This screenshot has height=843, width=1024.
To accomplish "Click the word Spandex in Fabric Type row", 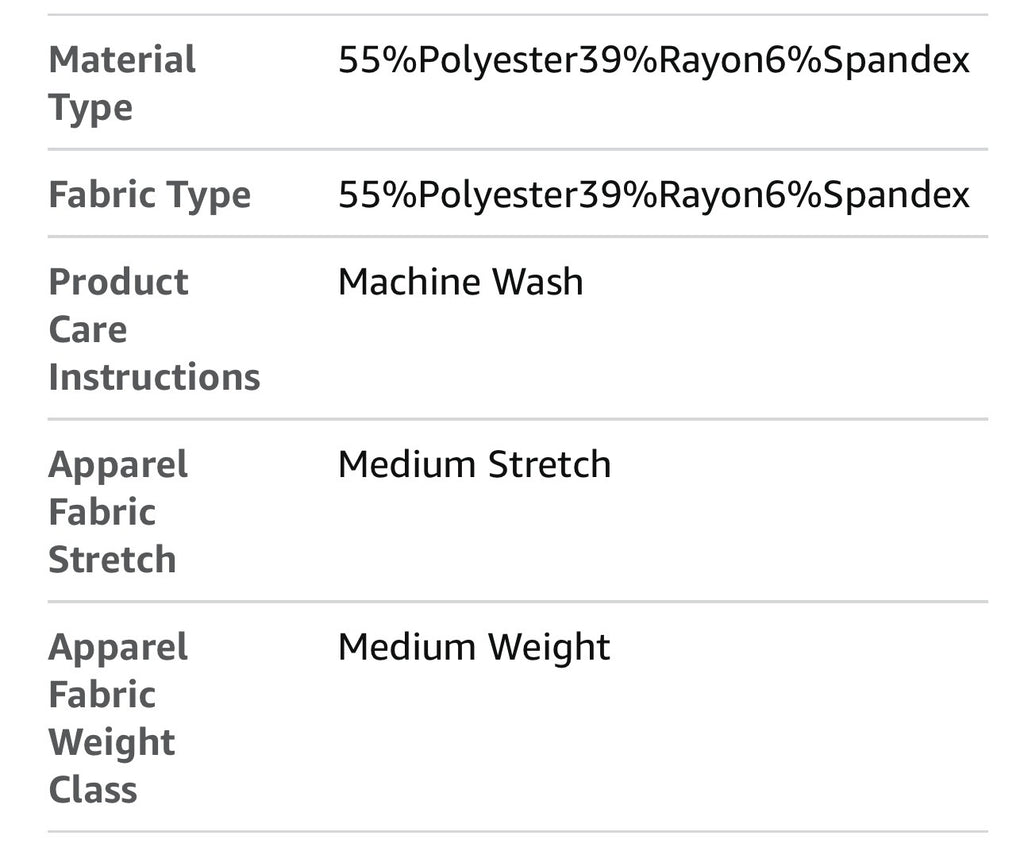I will coord(896,195).
